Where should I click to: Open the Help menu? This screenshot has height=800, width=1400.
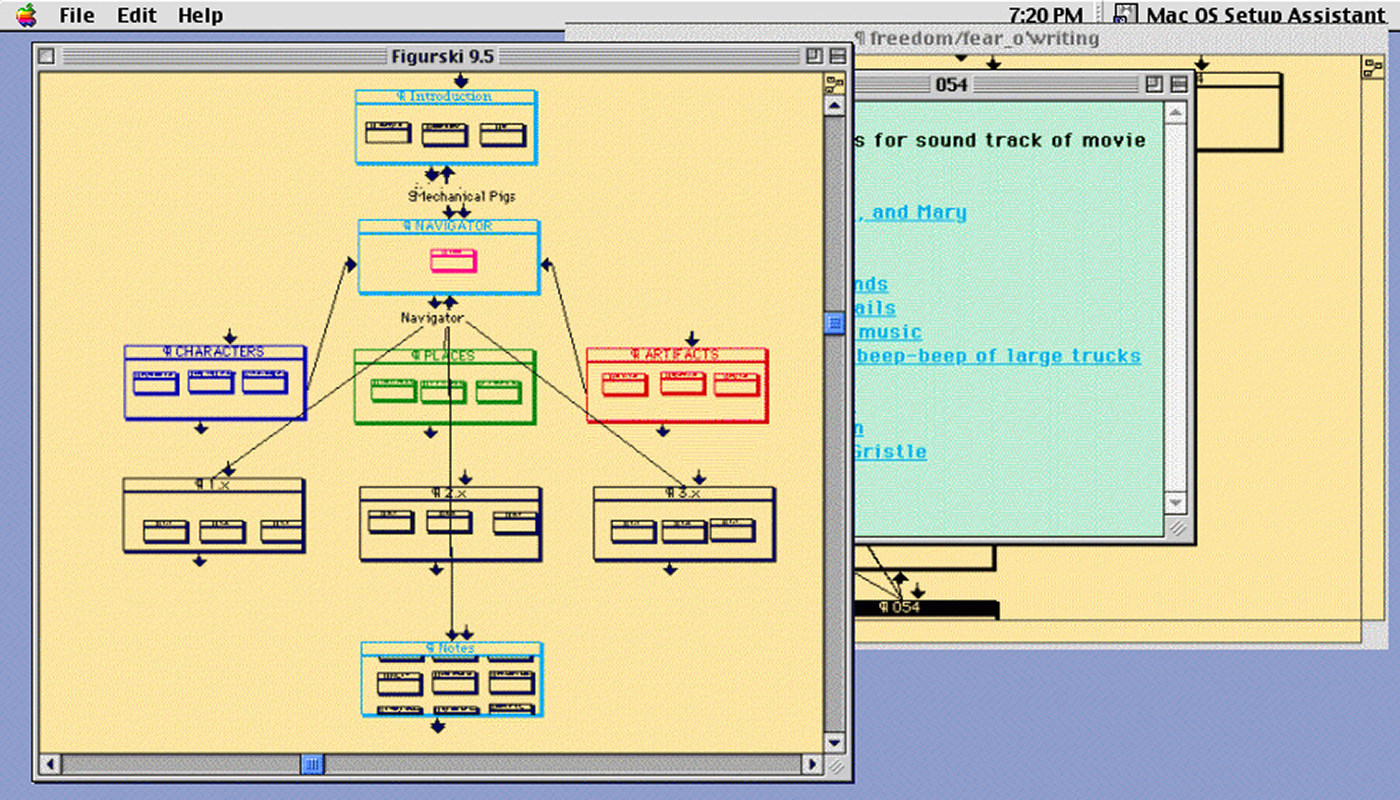201,15
